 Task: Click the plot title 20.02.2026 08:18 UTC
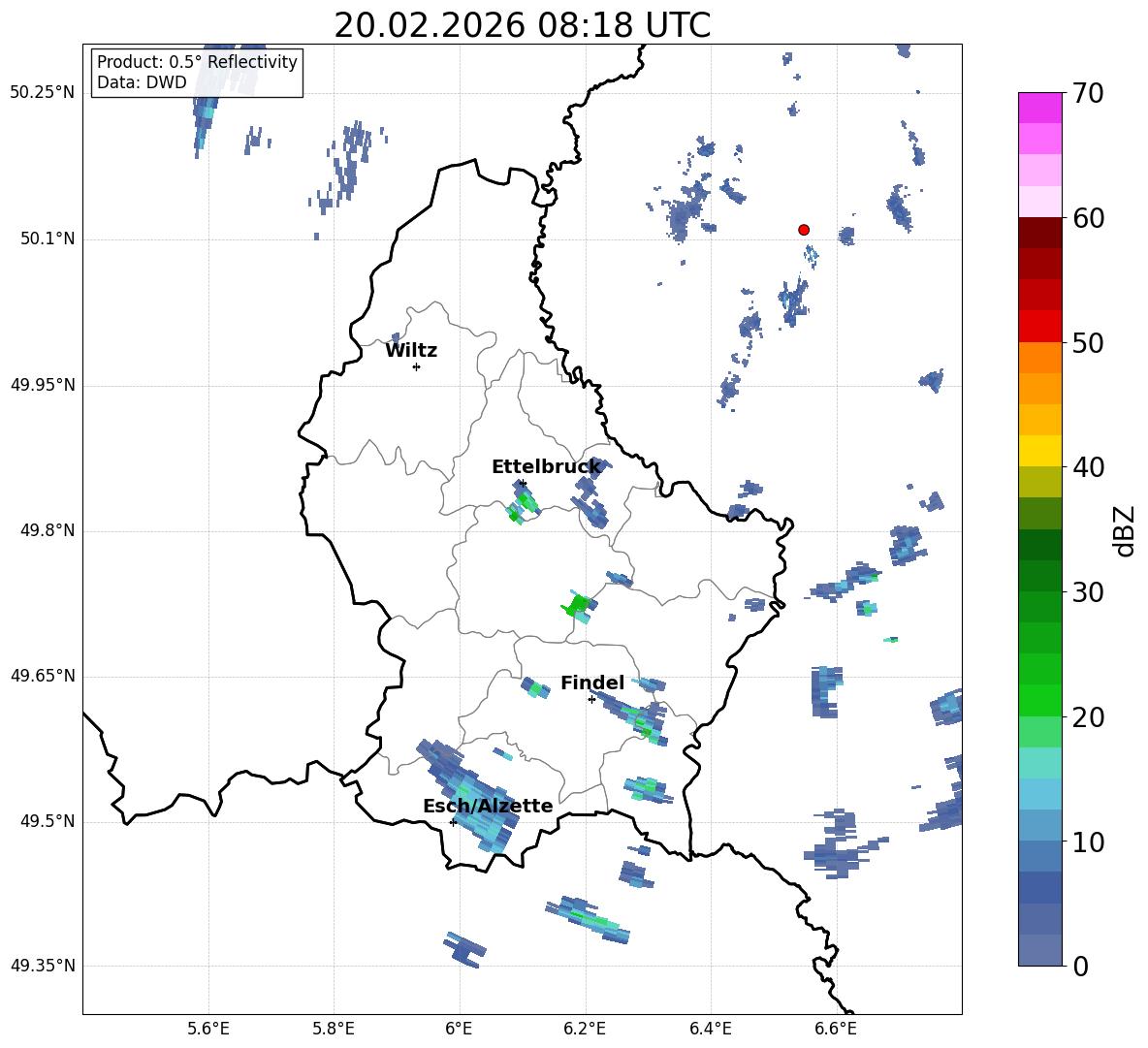(522, 25)
